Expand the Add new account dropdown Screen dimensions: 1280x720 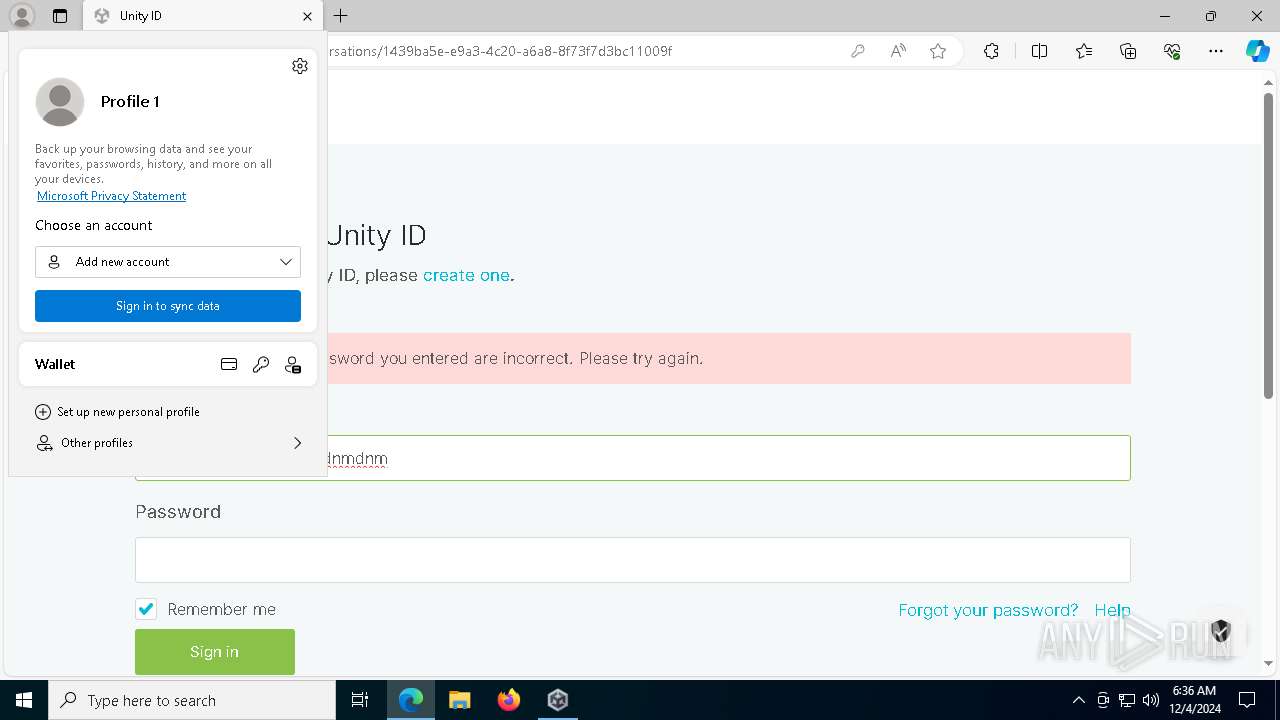coord(168,262)
